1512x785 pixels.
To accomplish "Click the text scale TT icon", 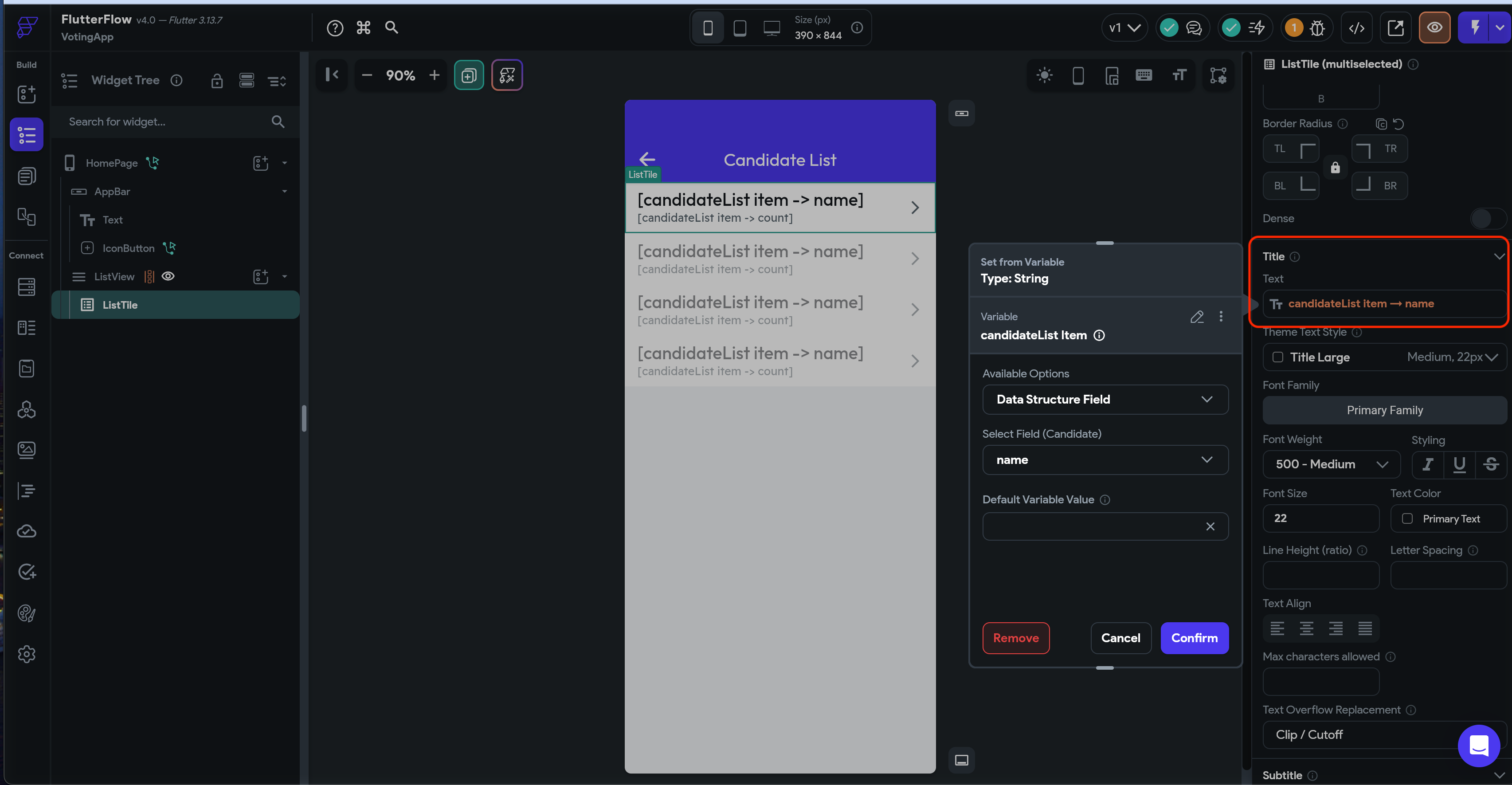I will 1179,75.
